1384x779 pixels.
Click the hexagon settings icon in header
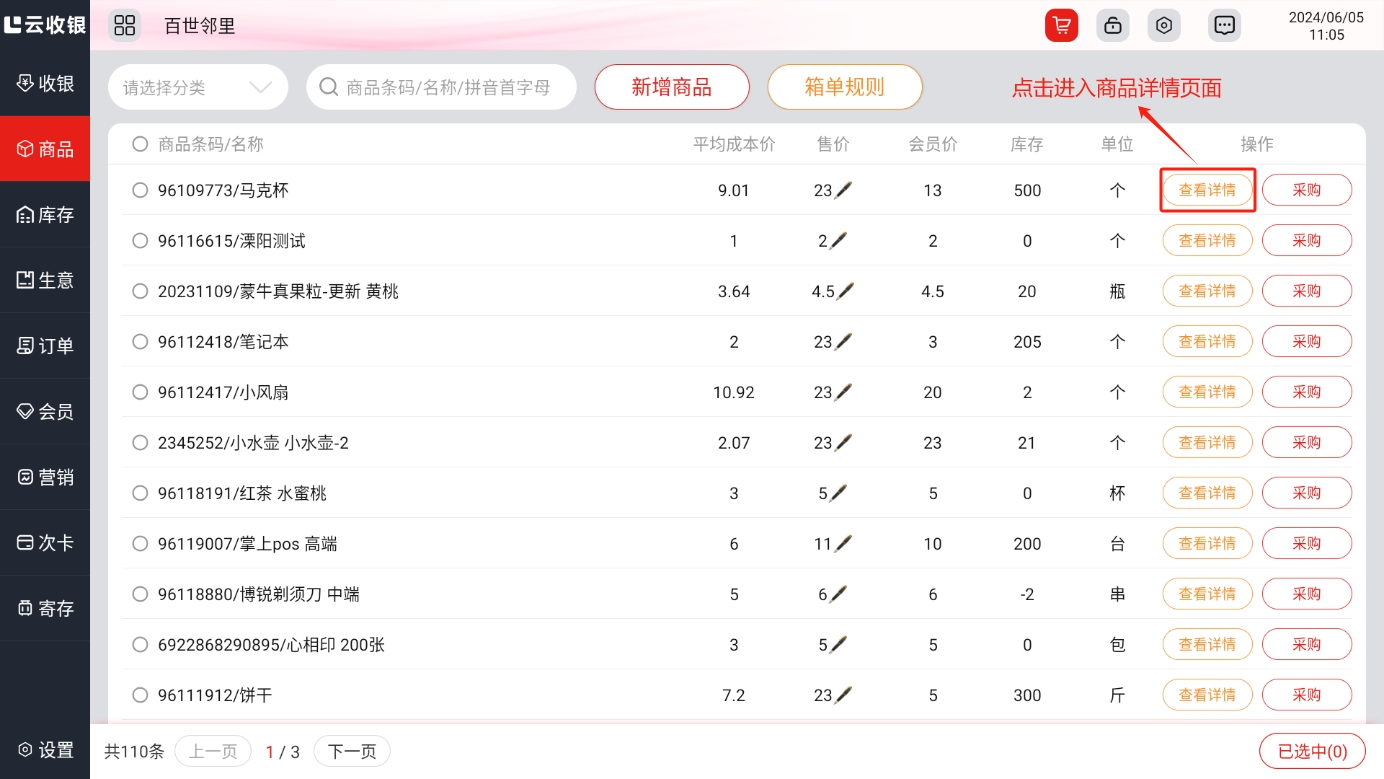(1164, 25)
